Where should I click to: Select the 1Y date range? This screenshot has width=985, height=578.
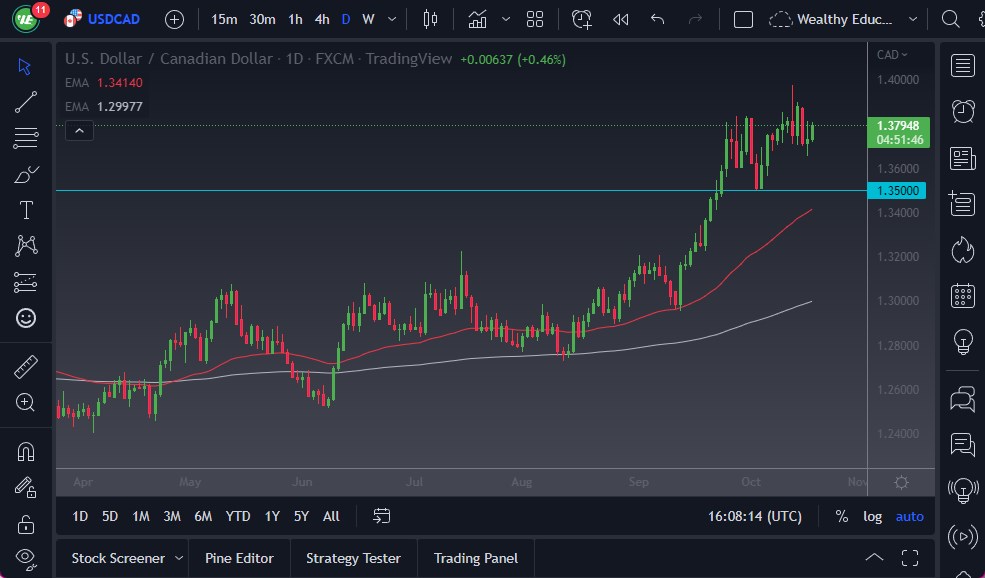(x=271, y=516)
